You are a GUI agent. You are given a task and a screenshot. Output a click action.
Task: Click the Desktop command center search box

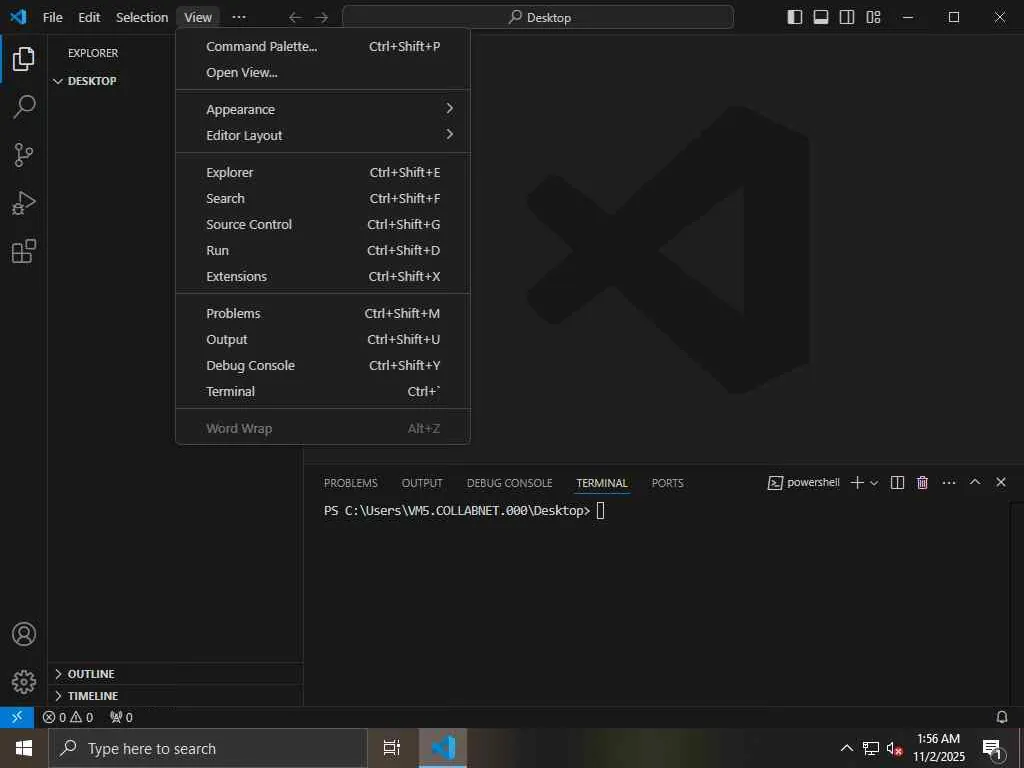click(538, 18)
